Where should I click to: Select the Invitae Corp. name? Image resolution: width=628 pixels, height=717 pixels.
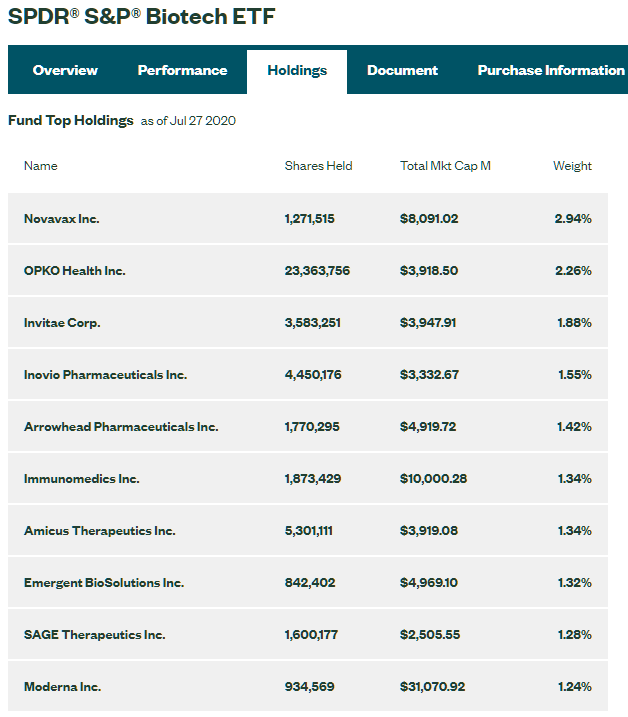[62, 323]
